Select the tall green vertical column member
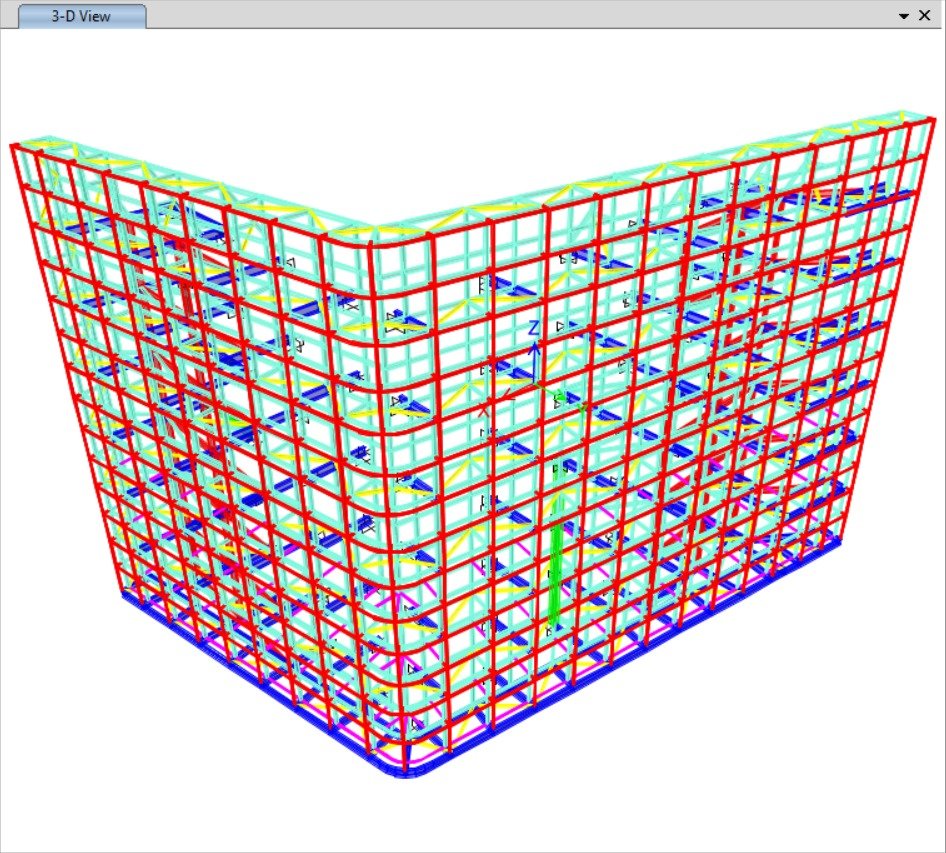 click(556, 560)
